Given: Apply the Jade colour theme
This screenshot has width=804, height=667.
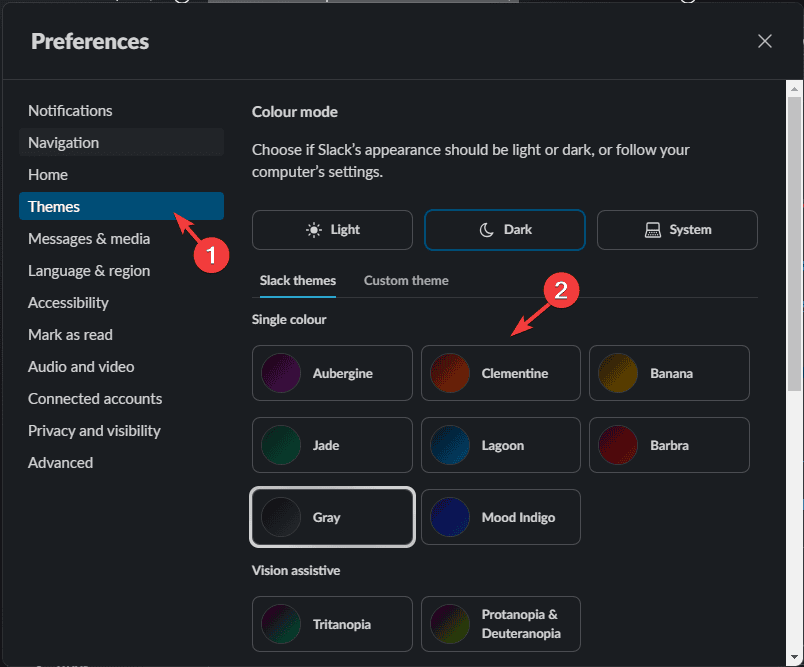Looking at the screenshot, I should pos(332,445).
